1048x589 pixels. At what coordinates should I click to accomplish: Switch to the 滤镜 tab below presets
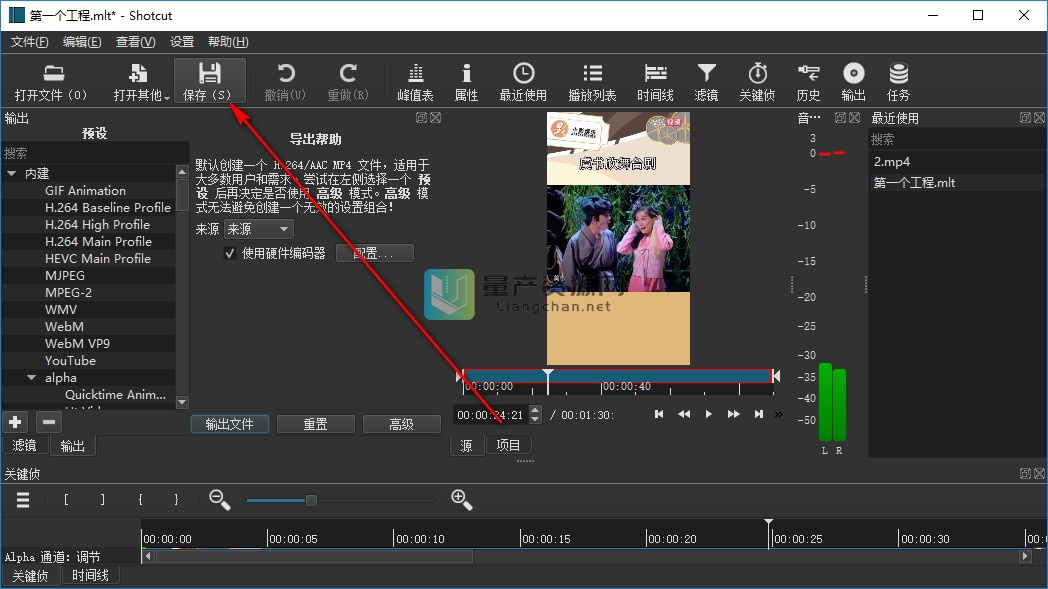tap(24, 445)
